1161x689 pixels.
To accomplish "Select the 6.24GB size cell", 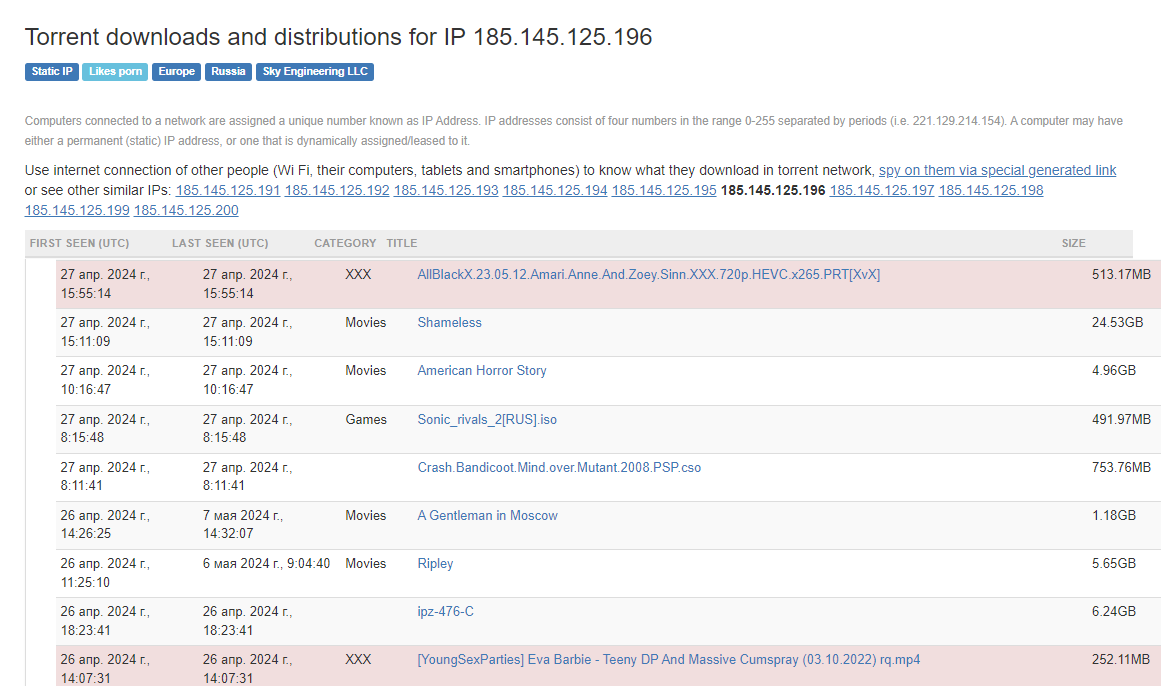I will click(x=1114, y=612).
